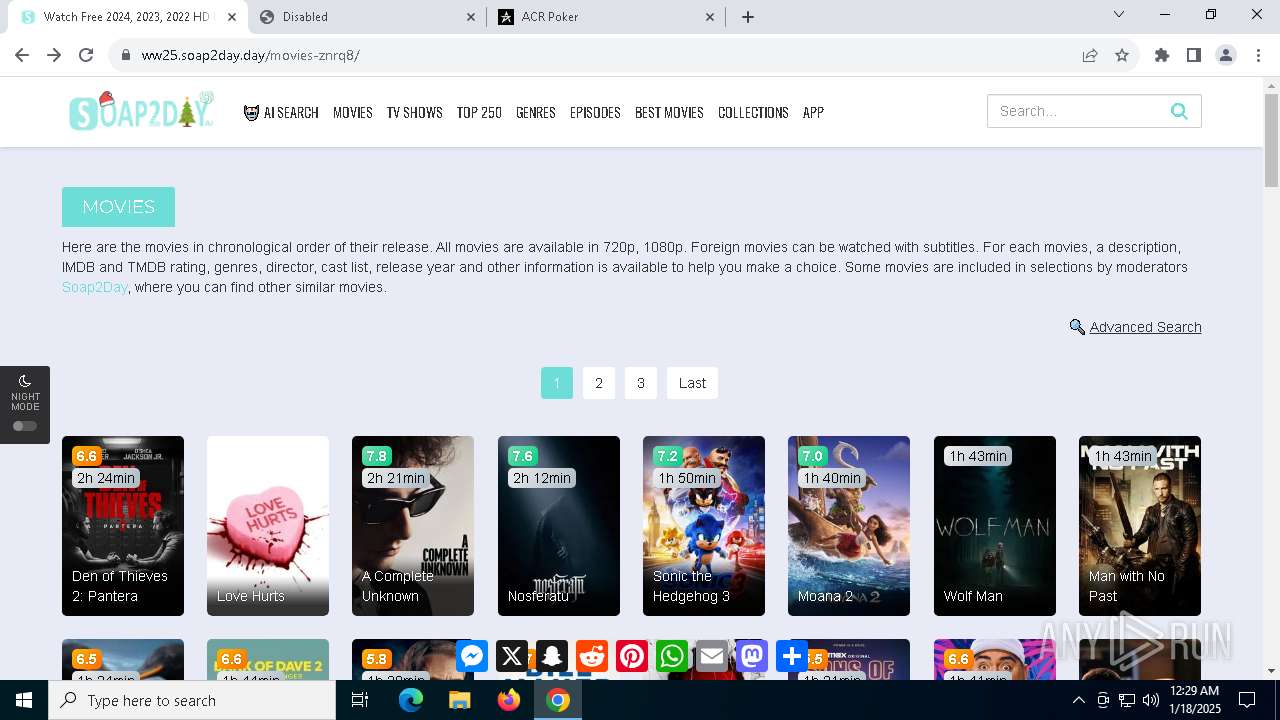Open Chrome profile avatar
The width and height of the screenshot is (1280, 720).
tap(1226, 55)
